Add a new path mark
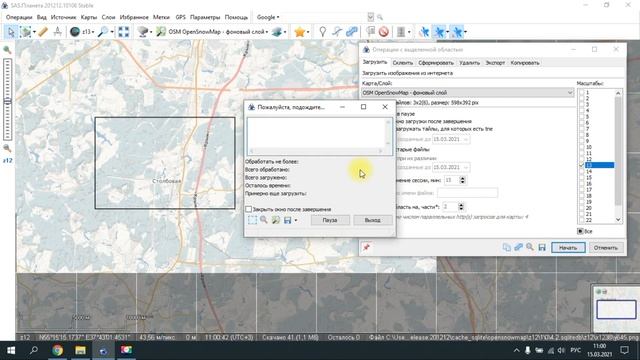This screenshot has width=640, height=360. (337, 32)
